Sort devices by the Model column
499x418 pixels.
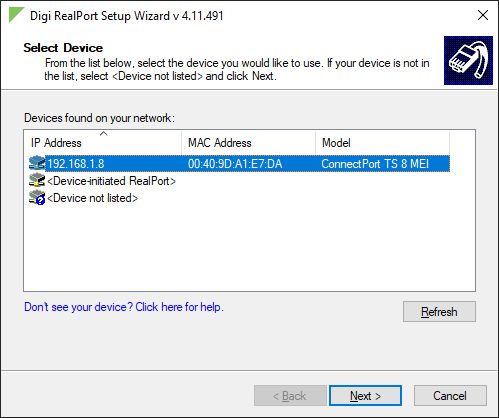tap(382, 143)
